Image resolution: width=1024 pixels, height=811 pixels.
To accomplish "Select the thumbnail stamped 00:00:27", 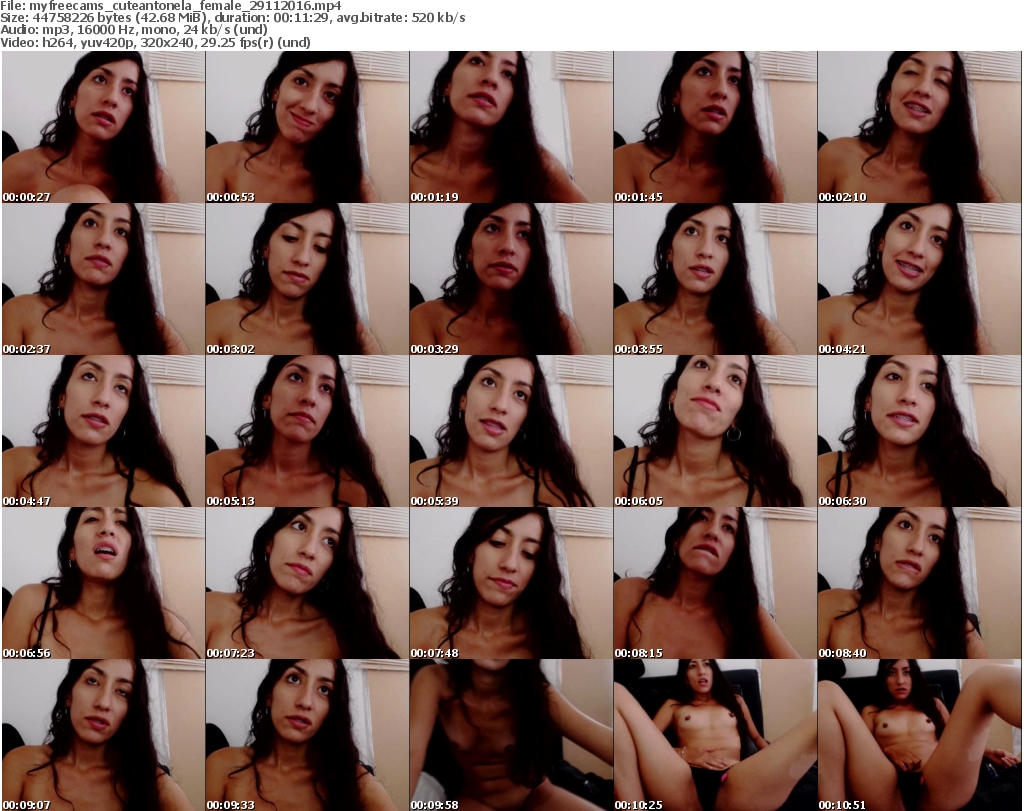I will (103, 127).
